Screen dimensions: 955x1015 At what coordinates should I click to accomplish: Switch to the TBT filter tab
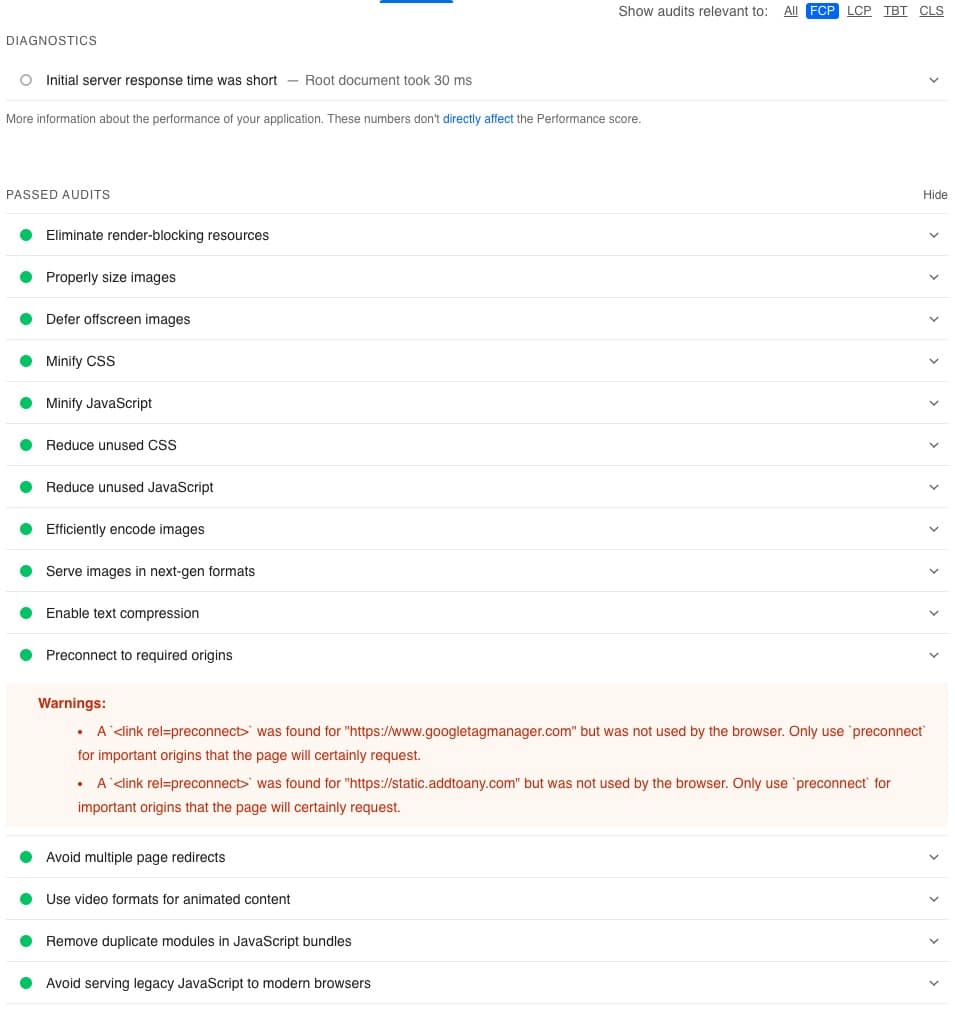(x=895, y=11)
